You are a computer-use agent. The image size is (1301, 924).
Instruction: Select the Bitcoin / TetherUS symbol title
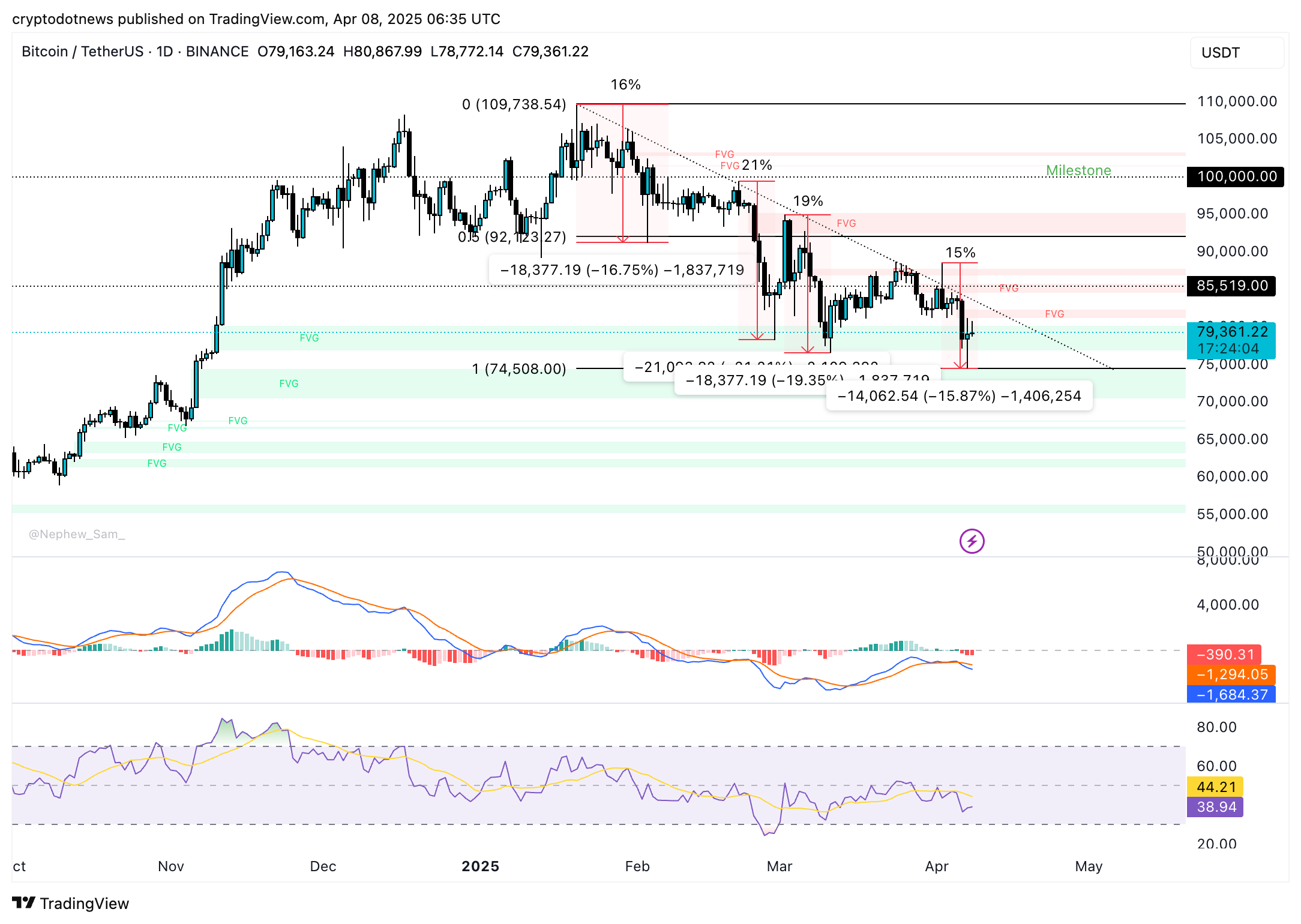point(82,52)
